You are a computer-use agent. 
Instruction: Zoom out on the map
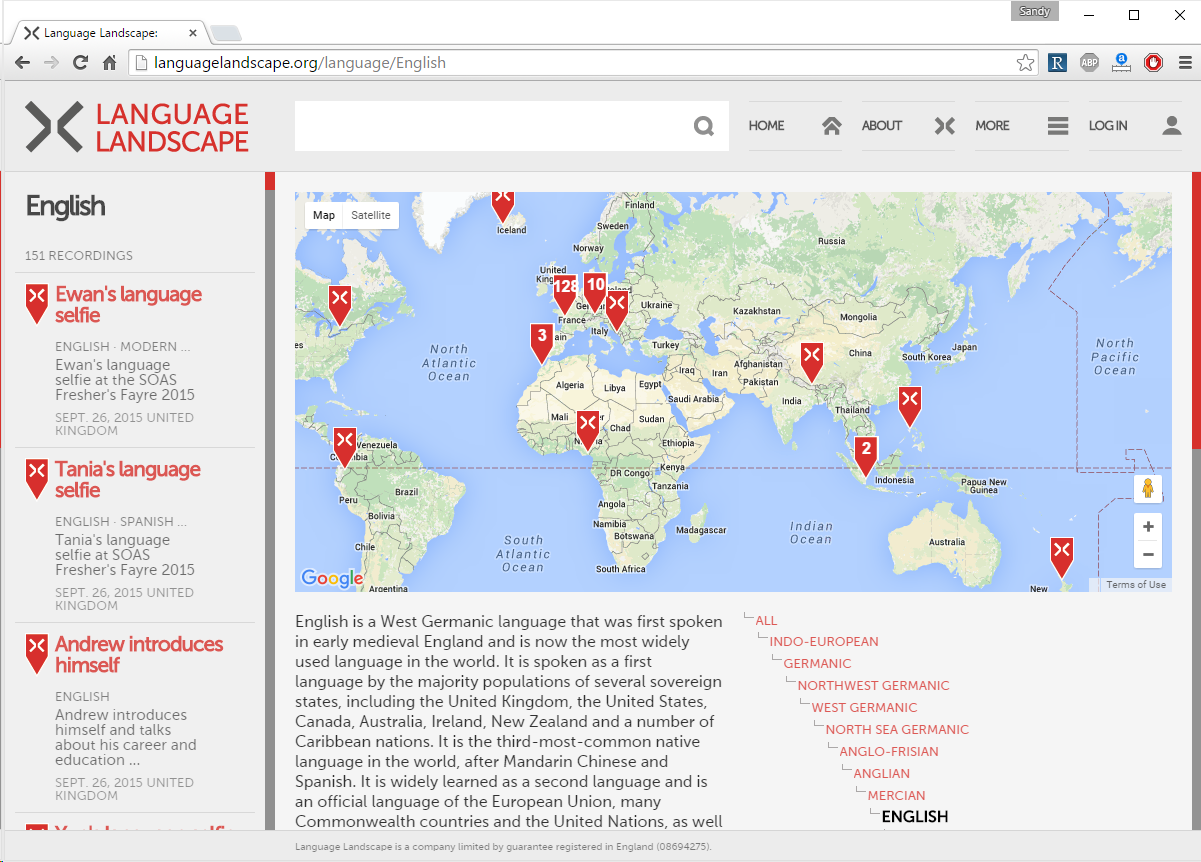tap(1148, 554)
